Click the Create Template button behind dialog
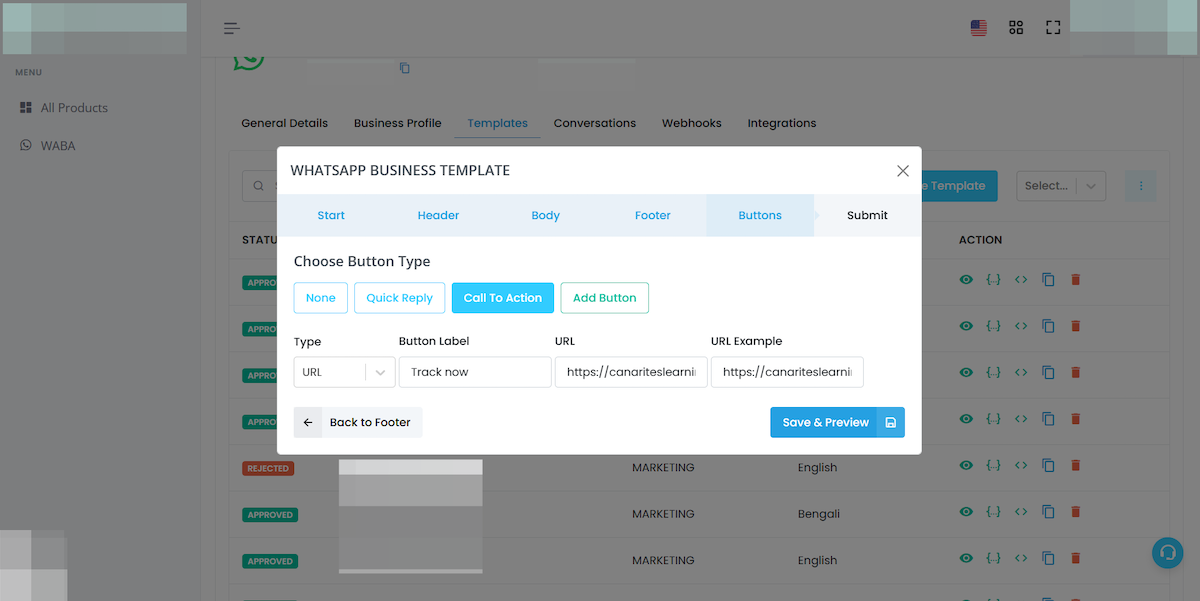The image size is (1200, 601). point(958,185)
